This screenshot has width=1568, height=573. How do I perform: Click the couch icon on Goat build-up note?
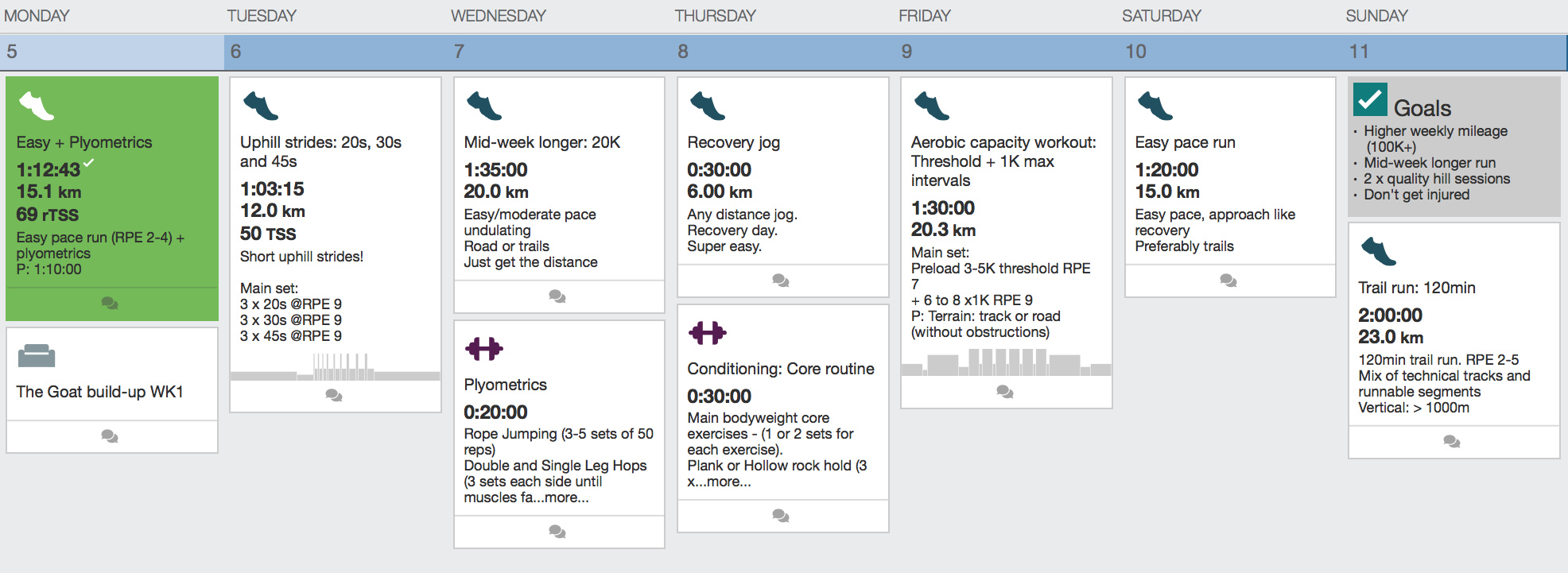coord(37,355)
